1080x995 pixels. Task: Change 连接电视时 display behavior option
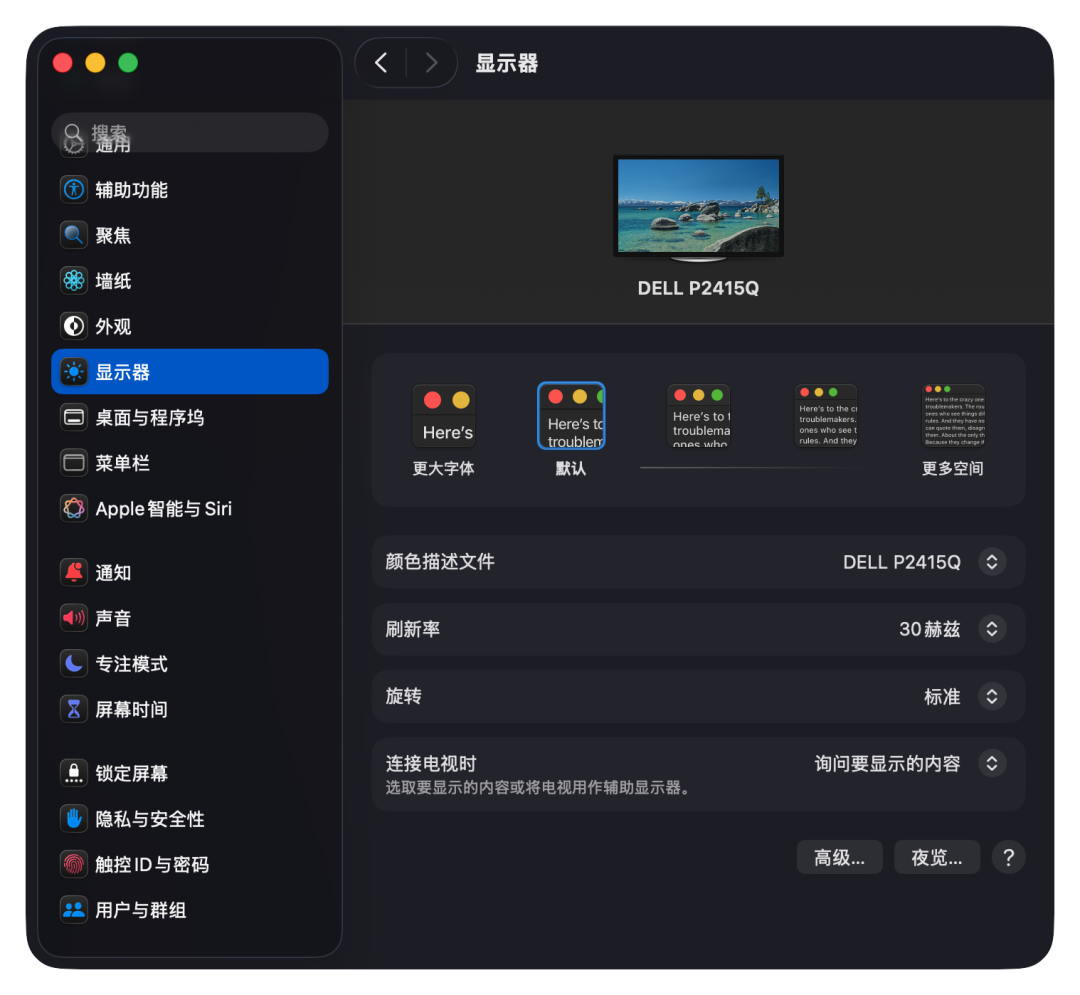click(991, 762)
